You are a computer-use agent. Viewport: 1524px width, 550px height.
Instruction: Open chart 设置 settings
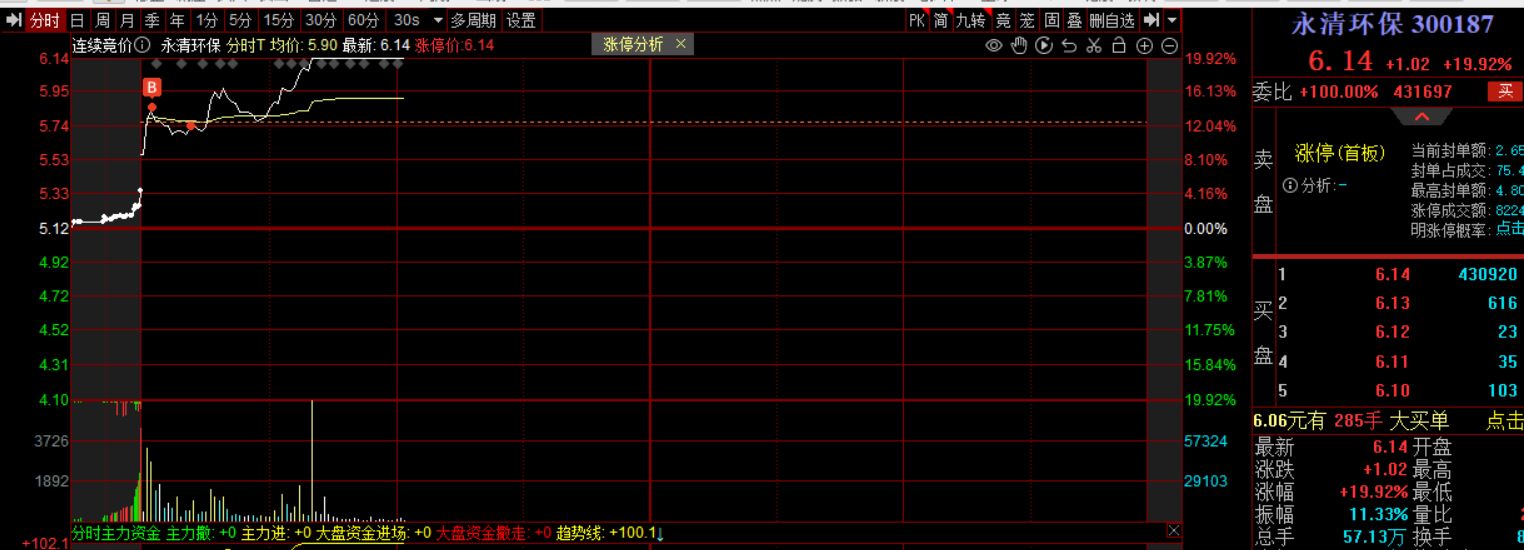[x=521, y=20]
